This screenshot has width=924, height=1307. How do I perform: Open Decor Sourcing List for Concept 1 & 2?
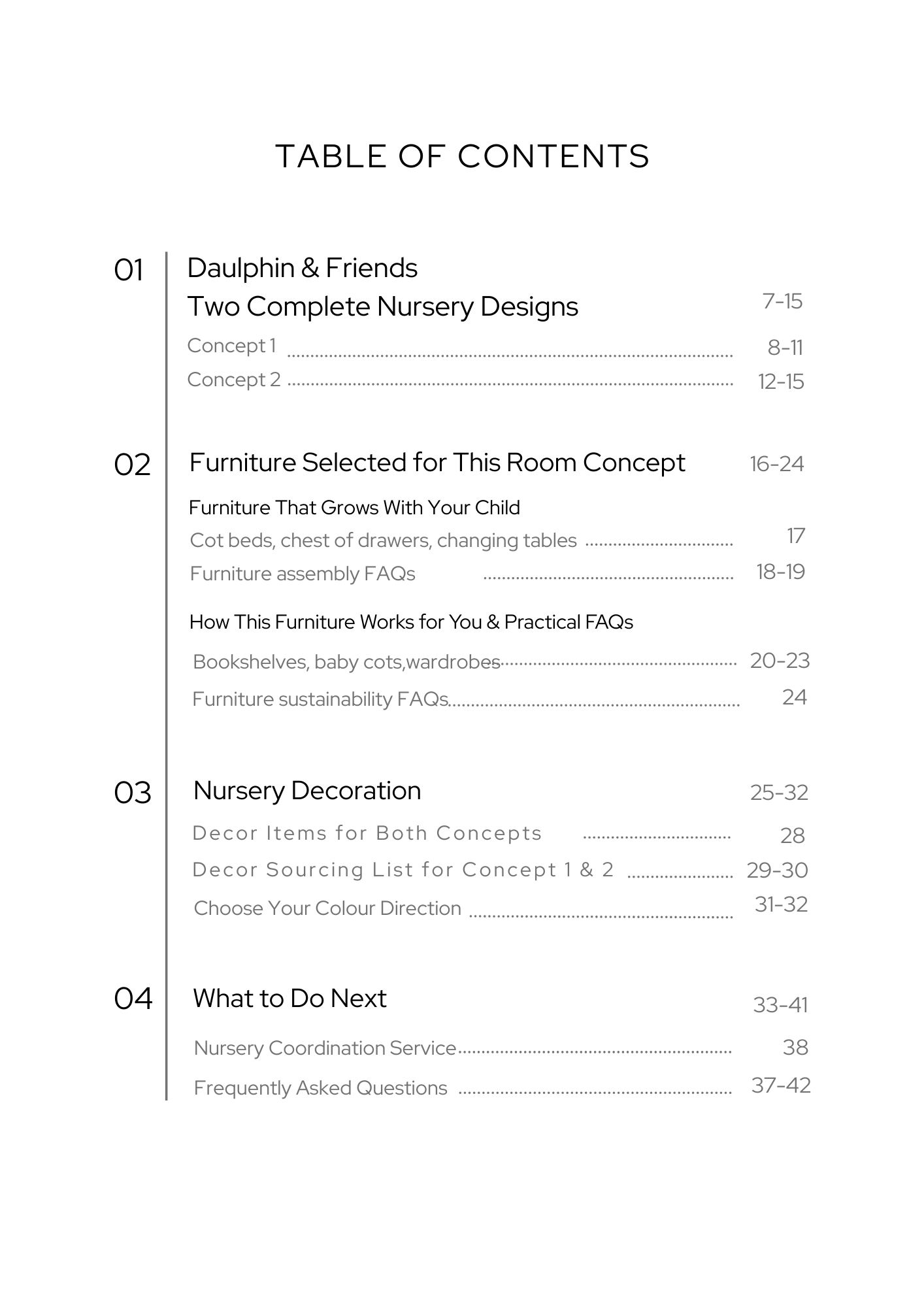[x=403, y=870]
